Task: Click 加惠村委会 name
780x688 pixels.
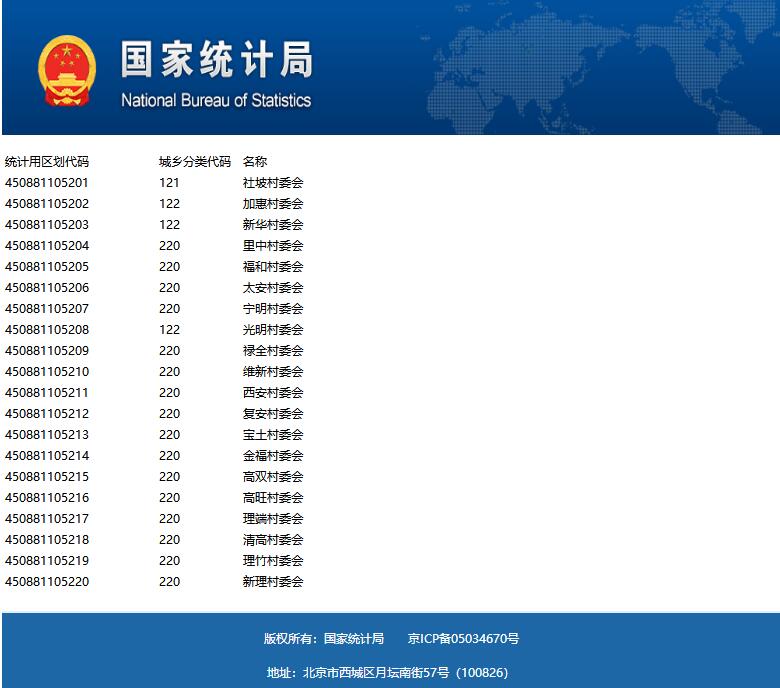Action: point(273,203)
